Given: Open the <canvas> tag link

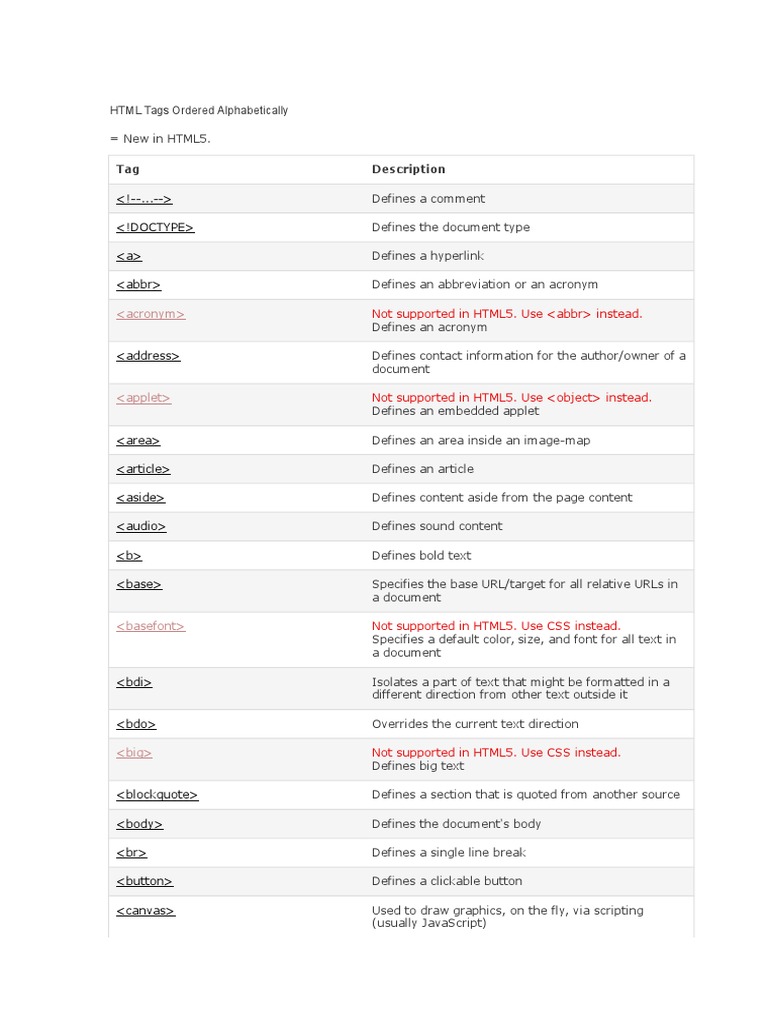Looking at the screenshot, I should coord(145,911).
